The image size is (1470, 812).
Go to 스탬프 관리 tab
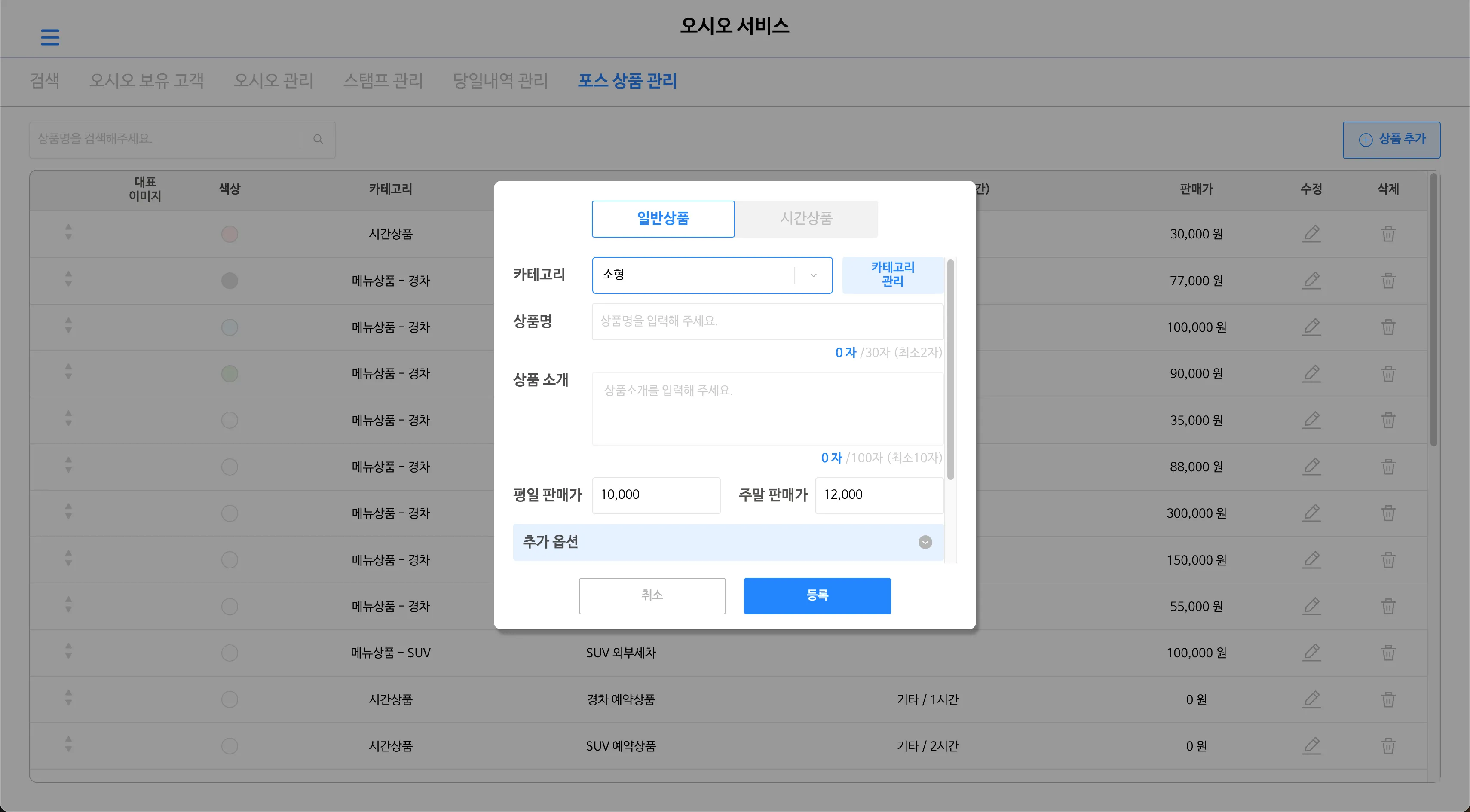pos(383,81)
